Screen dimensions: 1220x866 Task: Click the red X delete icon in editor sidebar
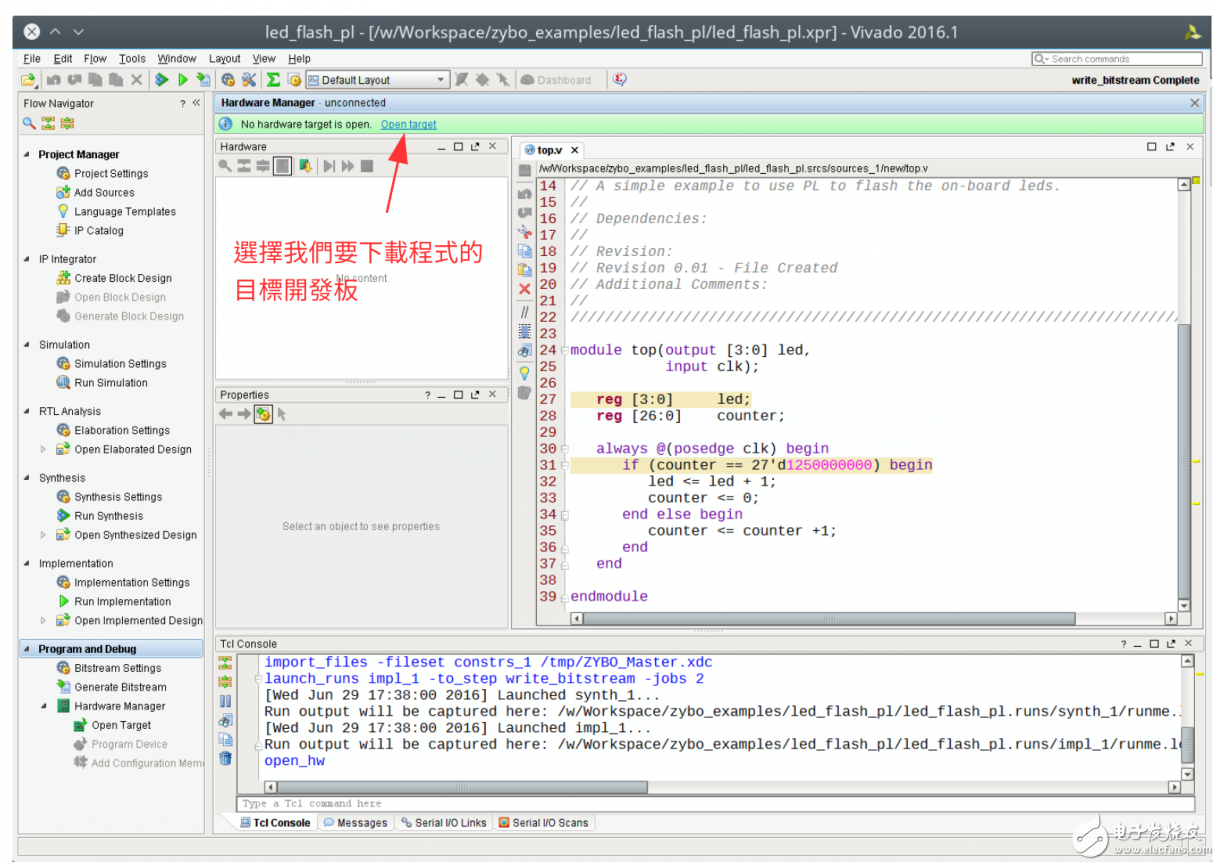pyautogui.click(x=524, y=289)
